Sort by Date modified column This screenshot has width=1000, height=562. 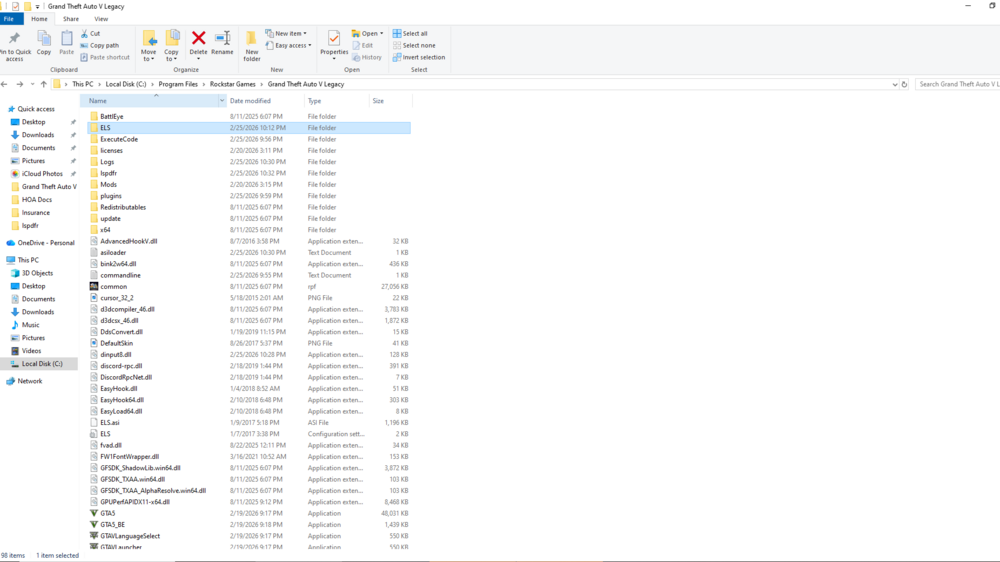coord(265,101)
